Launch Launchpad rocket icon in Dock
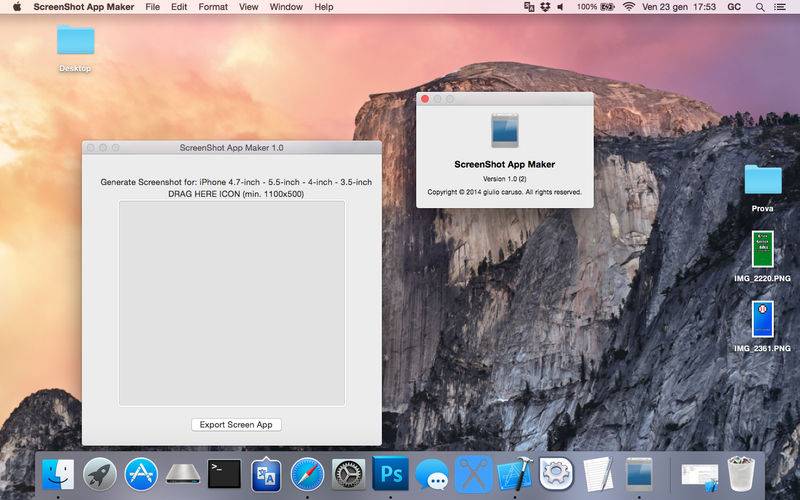 [x=99, y=474]
